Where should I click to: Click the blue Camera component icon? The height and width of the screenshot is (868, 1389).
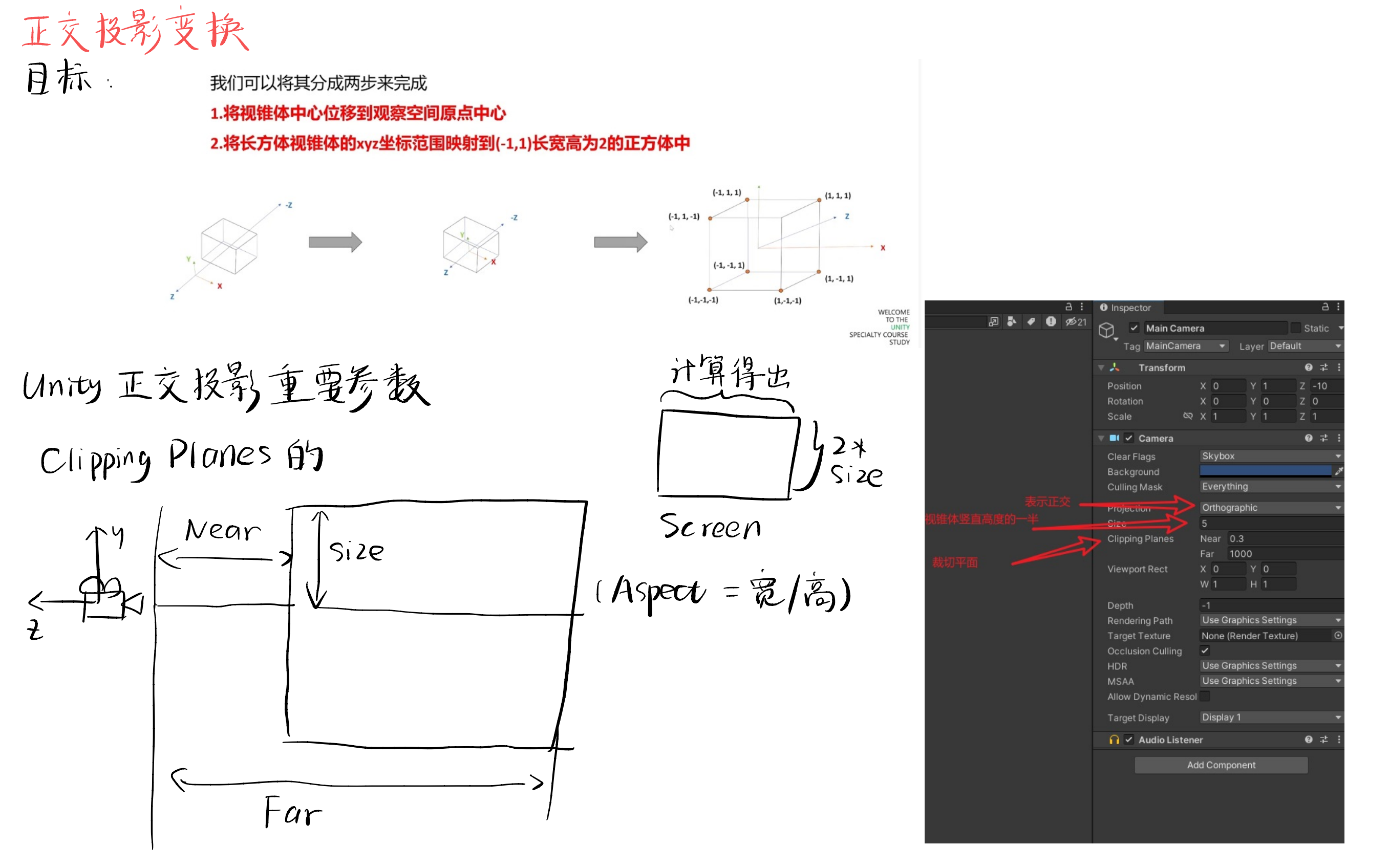pyautogui.click(x=1114, y=438)
